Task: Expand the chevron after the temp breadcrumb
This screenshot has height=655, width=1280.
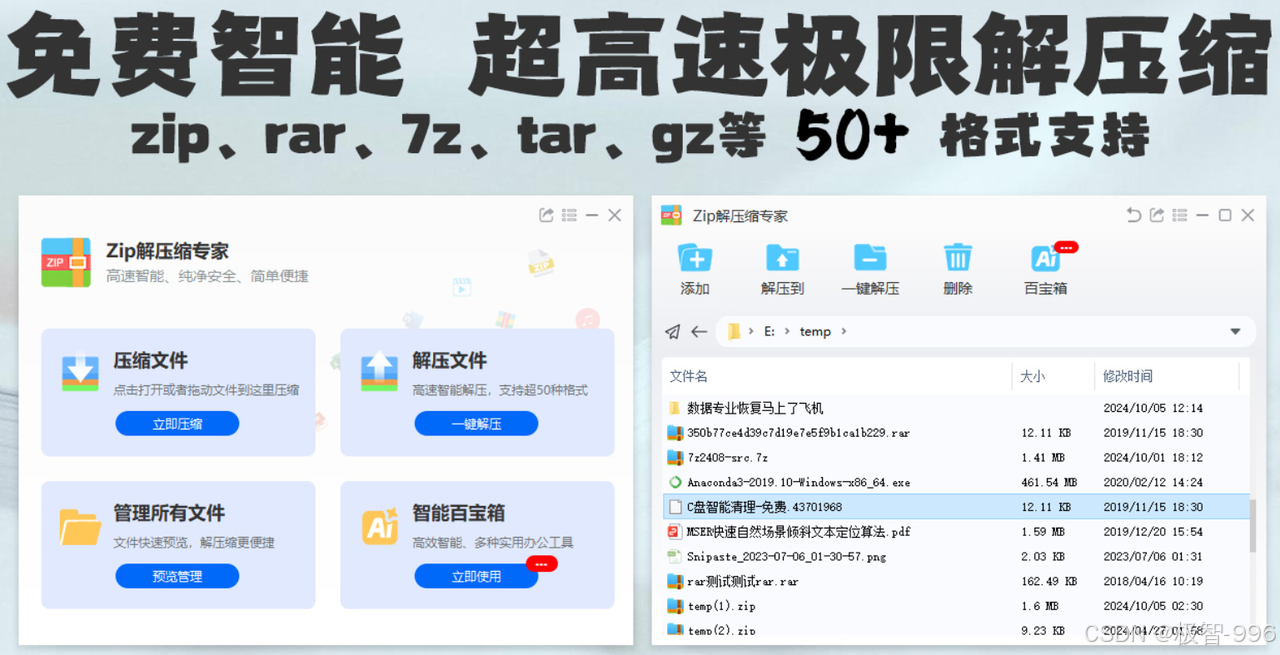Action: [x=842, y=331]
